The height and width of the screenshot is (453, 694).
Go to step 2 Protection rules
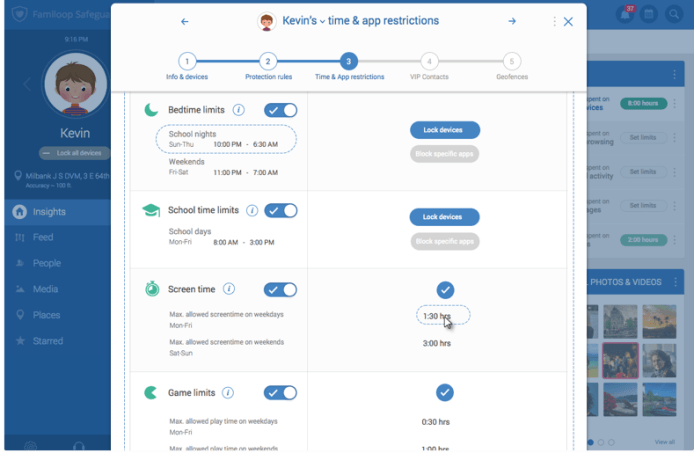(x=268, y=62)
